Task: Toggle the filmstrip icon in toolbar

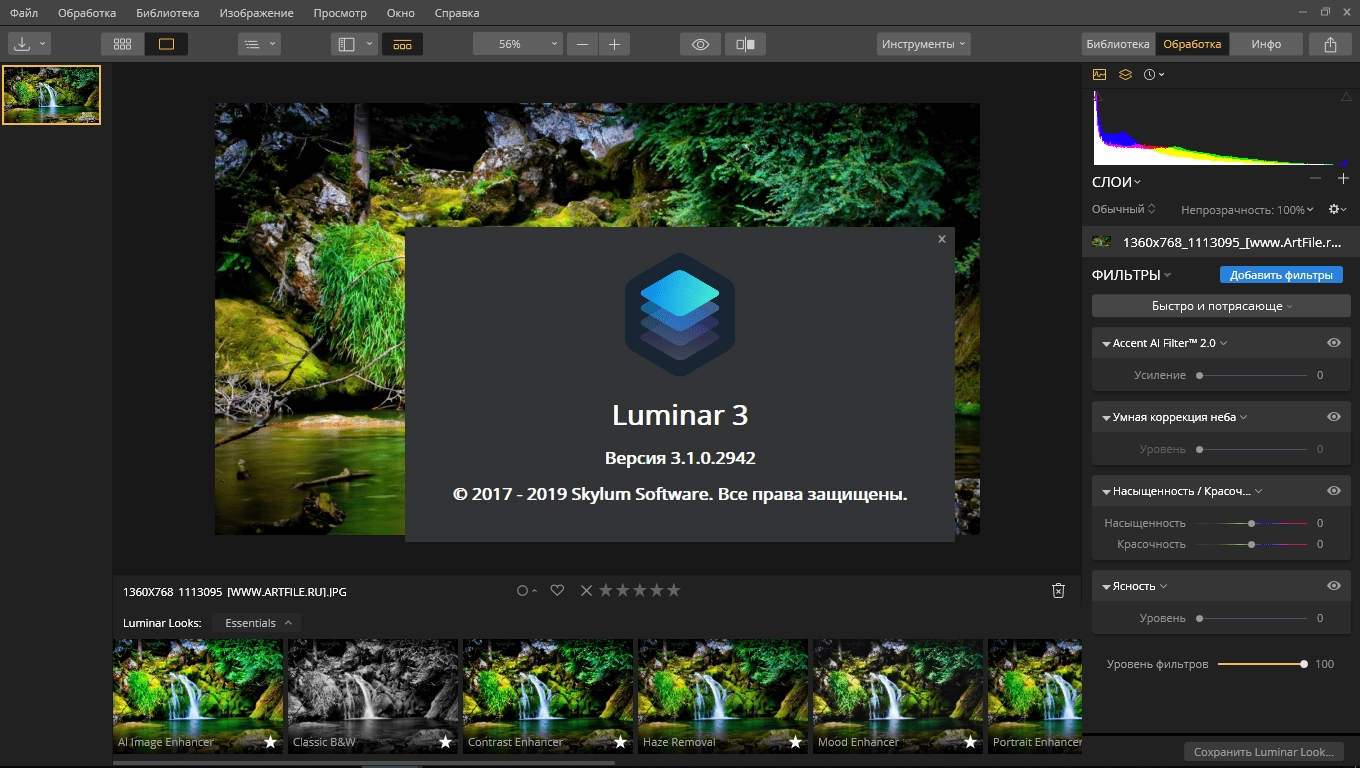Action: [x=402, y=44]
